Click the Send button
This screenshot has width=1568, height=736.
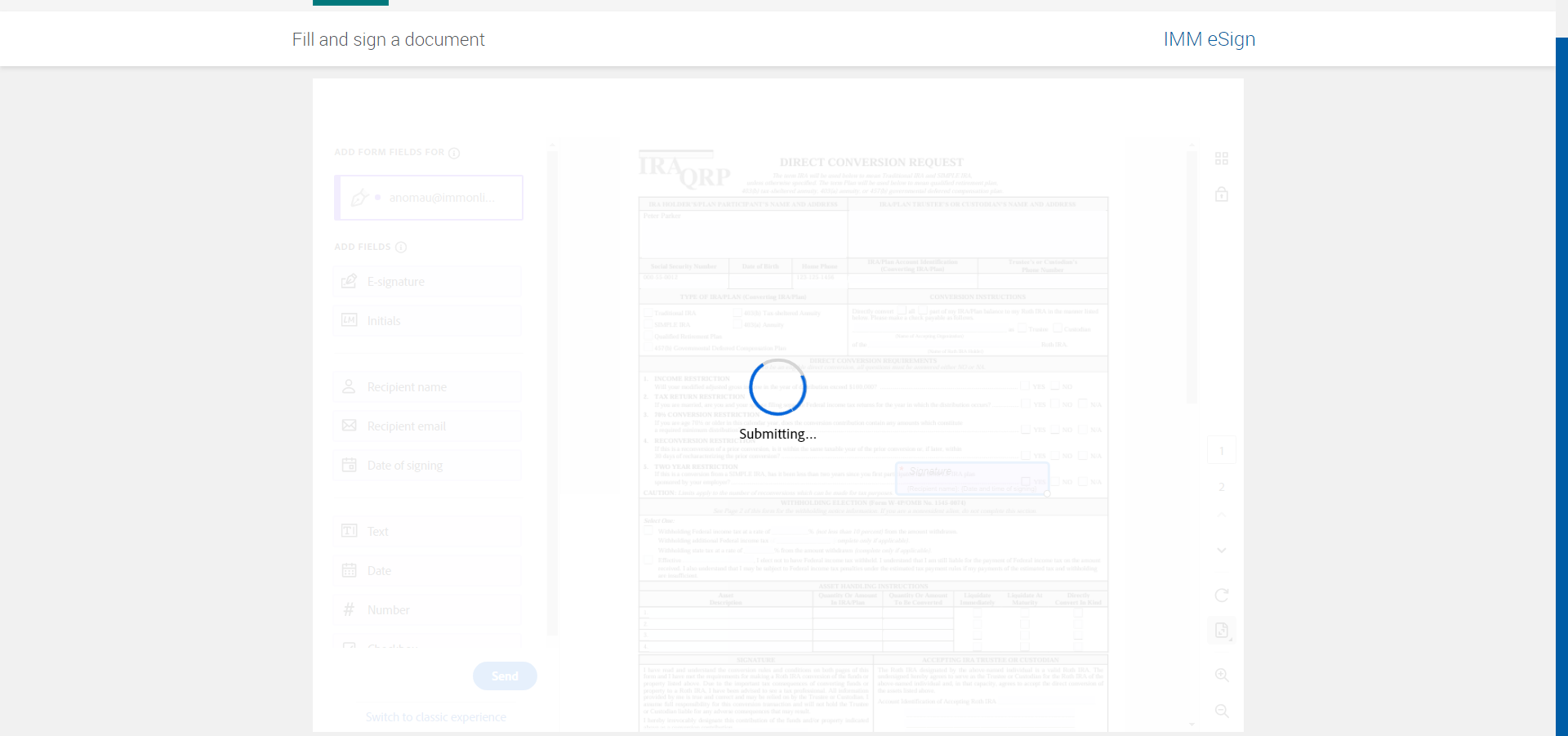(x=505, y=676)
